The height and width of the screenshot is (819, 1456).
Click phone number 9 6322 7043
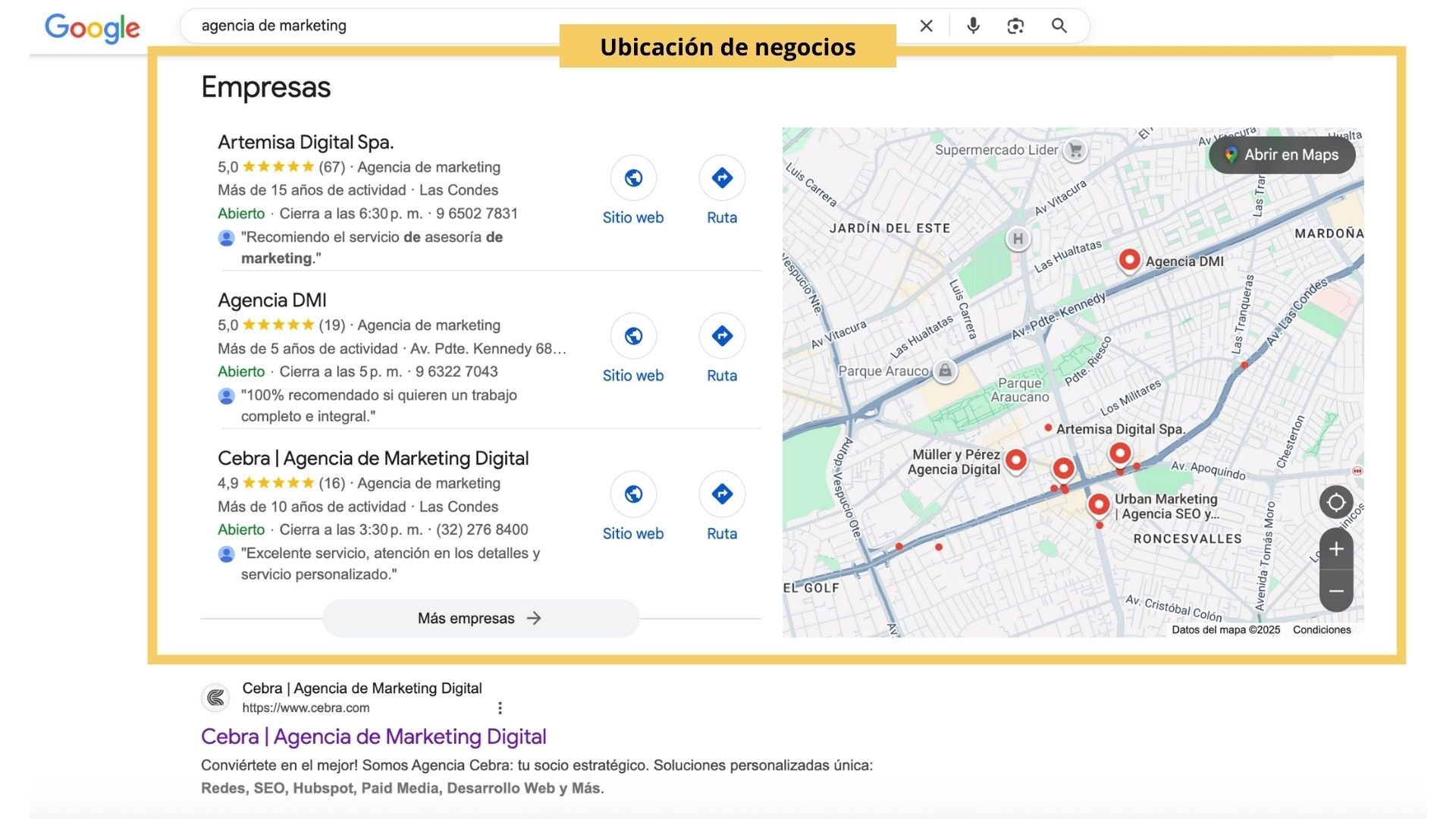[457, 372]
